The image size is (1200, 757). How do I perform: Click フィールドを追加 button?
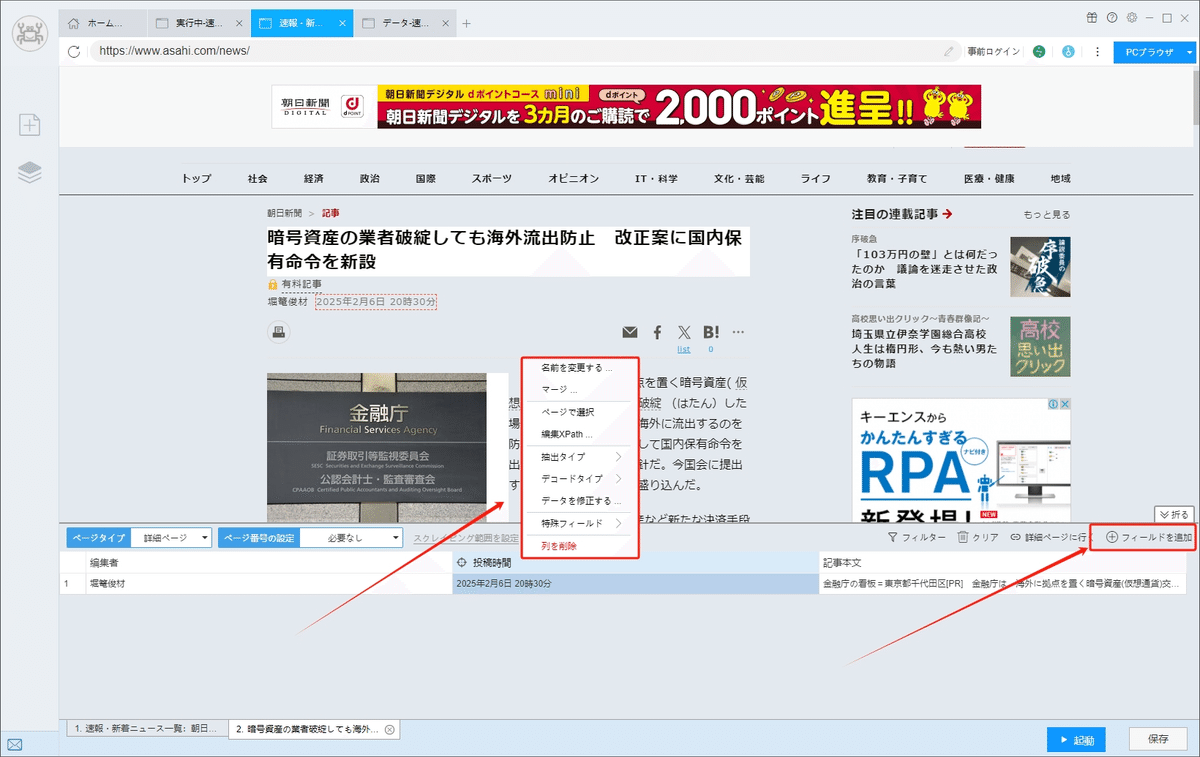coord(1149,537)
